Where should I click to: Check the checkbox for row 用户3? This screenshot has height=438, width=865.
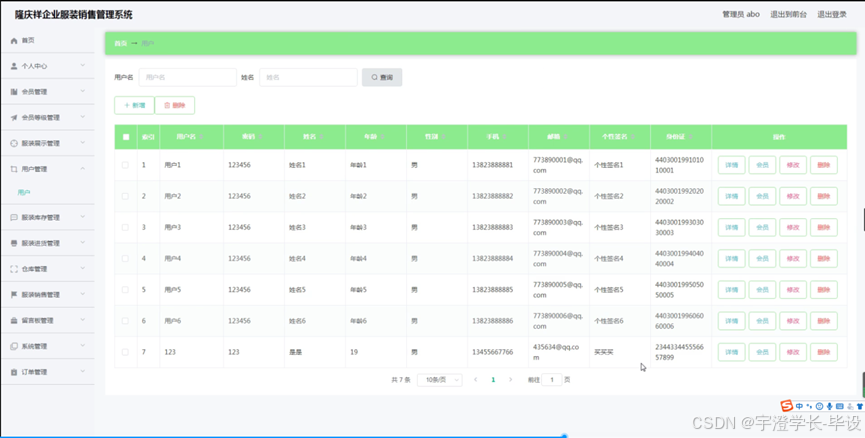(125, 227)
